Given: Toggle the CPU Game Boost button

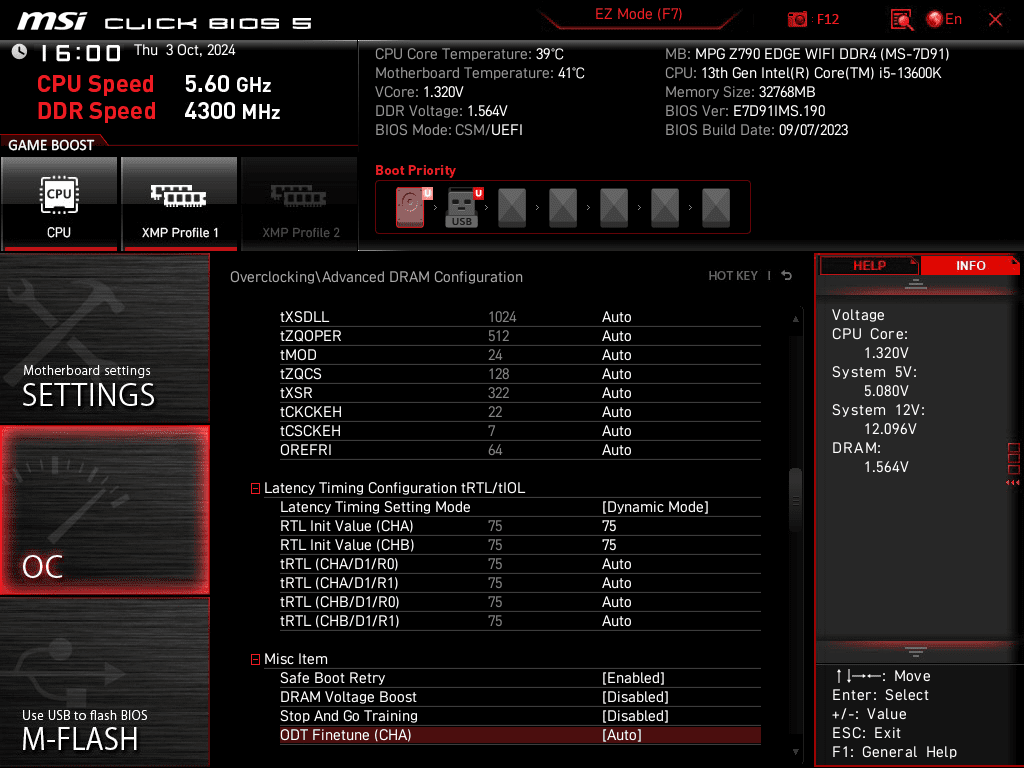Looking at the screenshot, I should (59, 204).
